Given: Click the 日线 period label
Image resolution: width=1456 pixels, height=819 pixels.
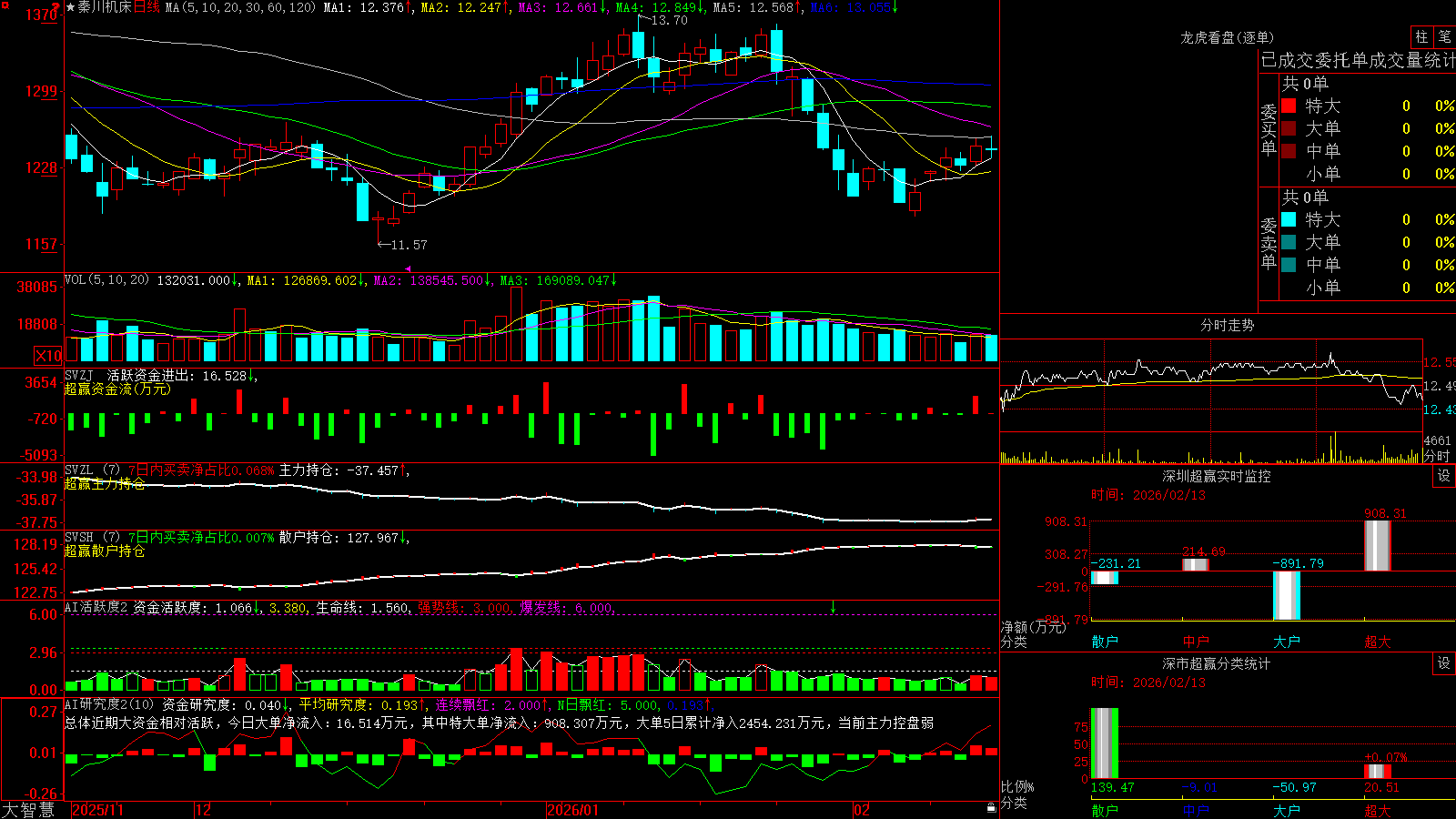Looking at the screenshot, I should 147,7.
